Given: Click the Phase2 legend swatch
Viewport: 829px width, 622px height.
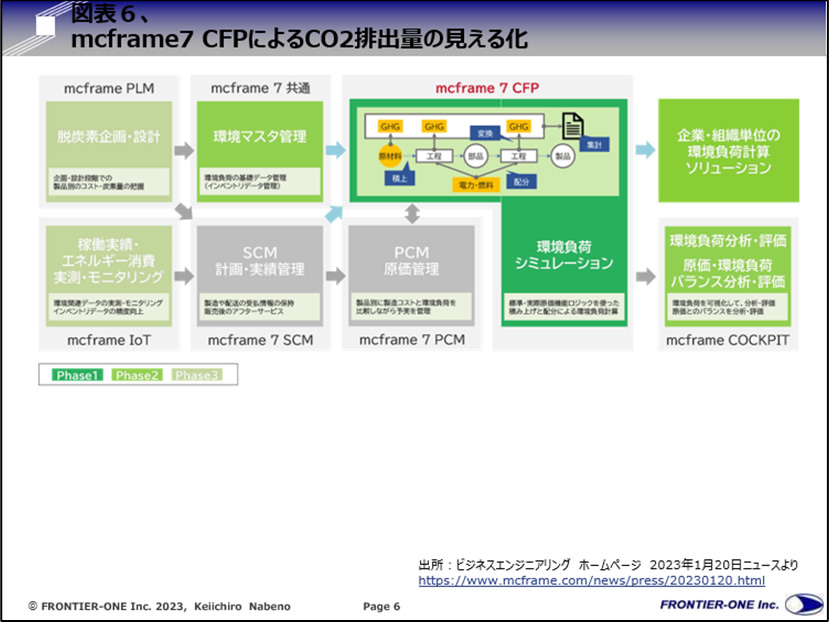Looking at the screenshot, I should coord(137,375).
